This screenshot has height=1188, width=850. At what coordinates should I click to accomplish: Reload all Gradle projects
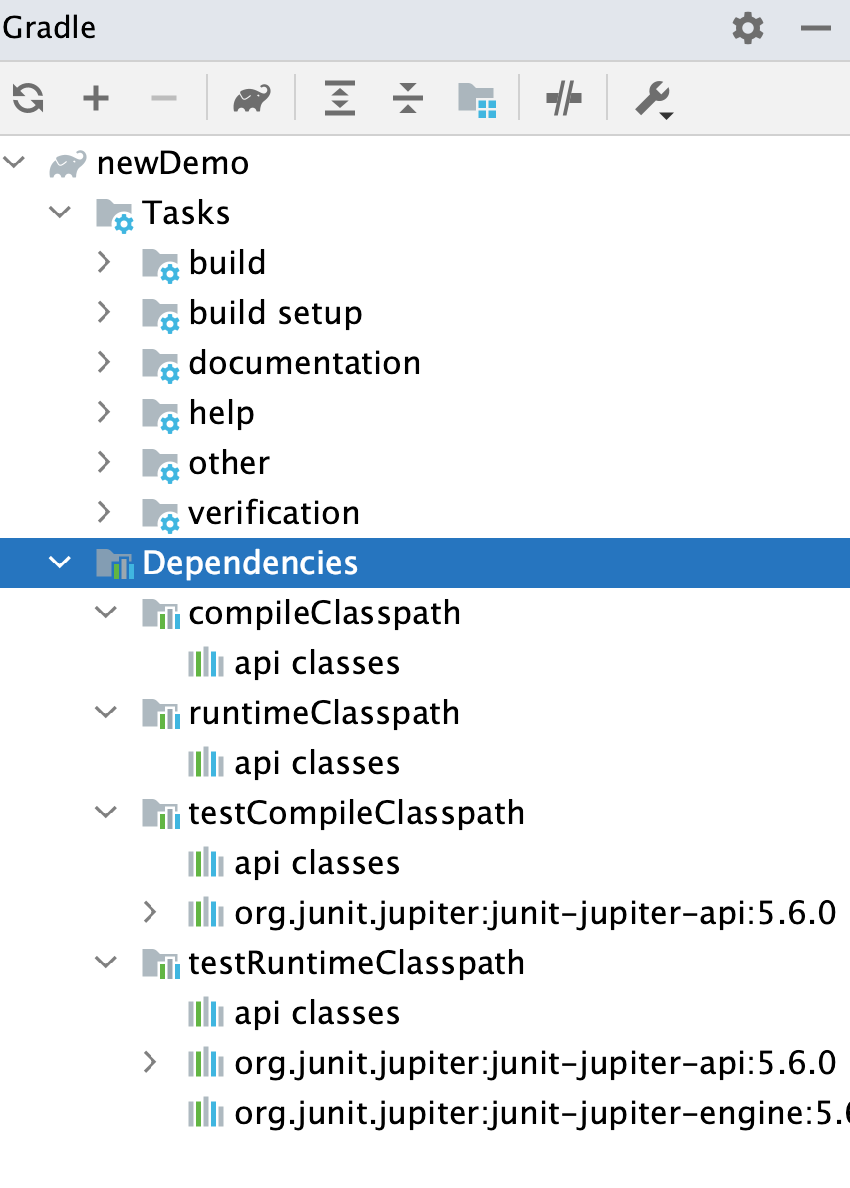[29, 98]
